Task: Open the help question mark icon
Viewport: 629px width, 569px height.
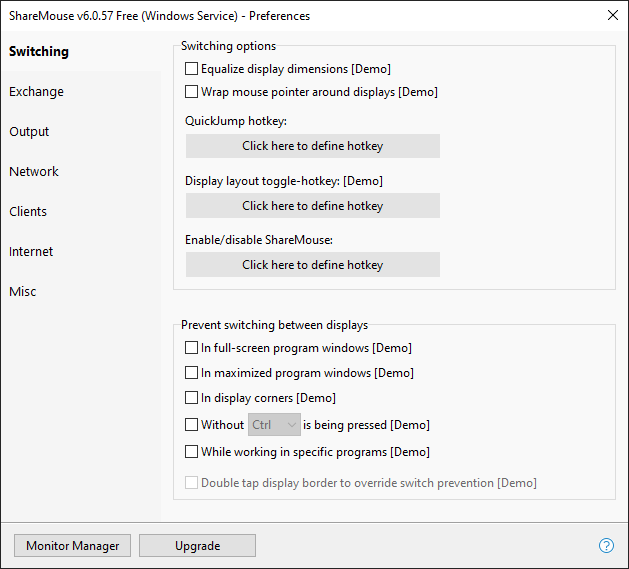Action: (x=606, y=545)
